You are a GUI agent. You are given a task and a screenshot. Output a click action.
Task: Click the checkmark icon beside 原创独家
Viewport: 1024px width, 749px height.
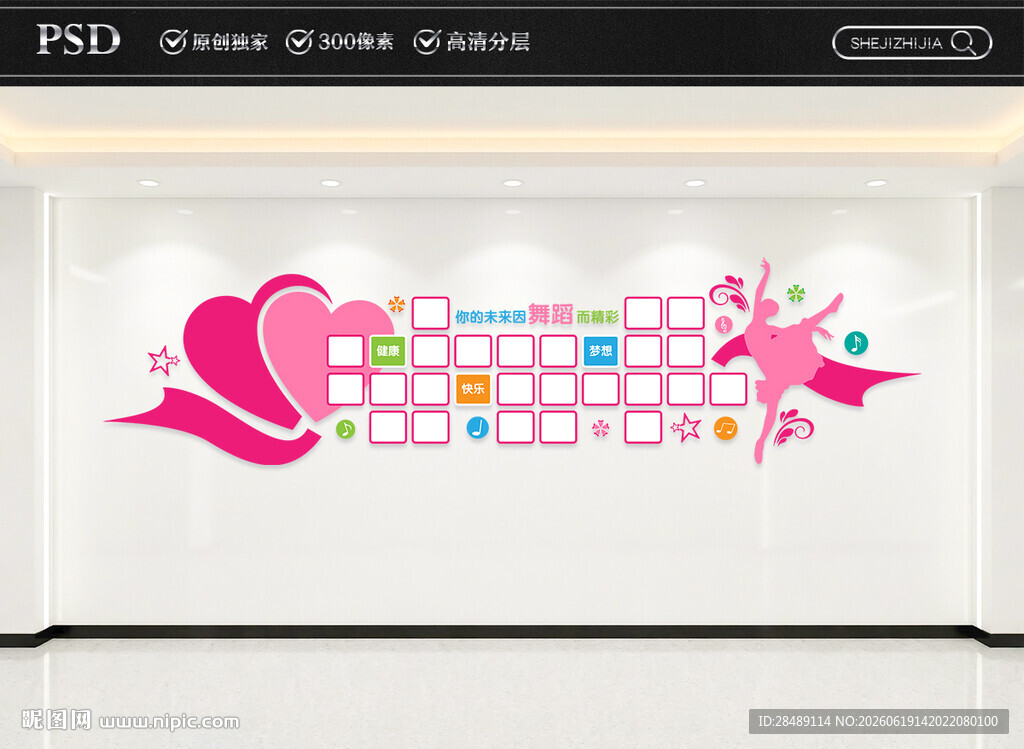(x=173, y=42)
